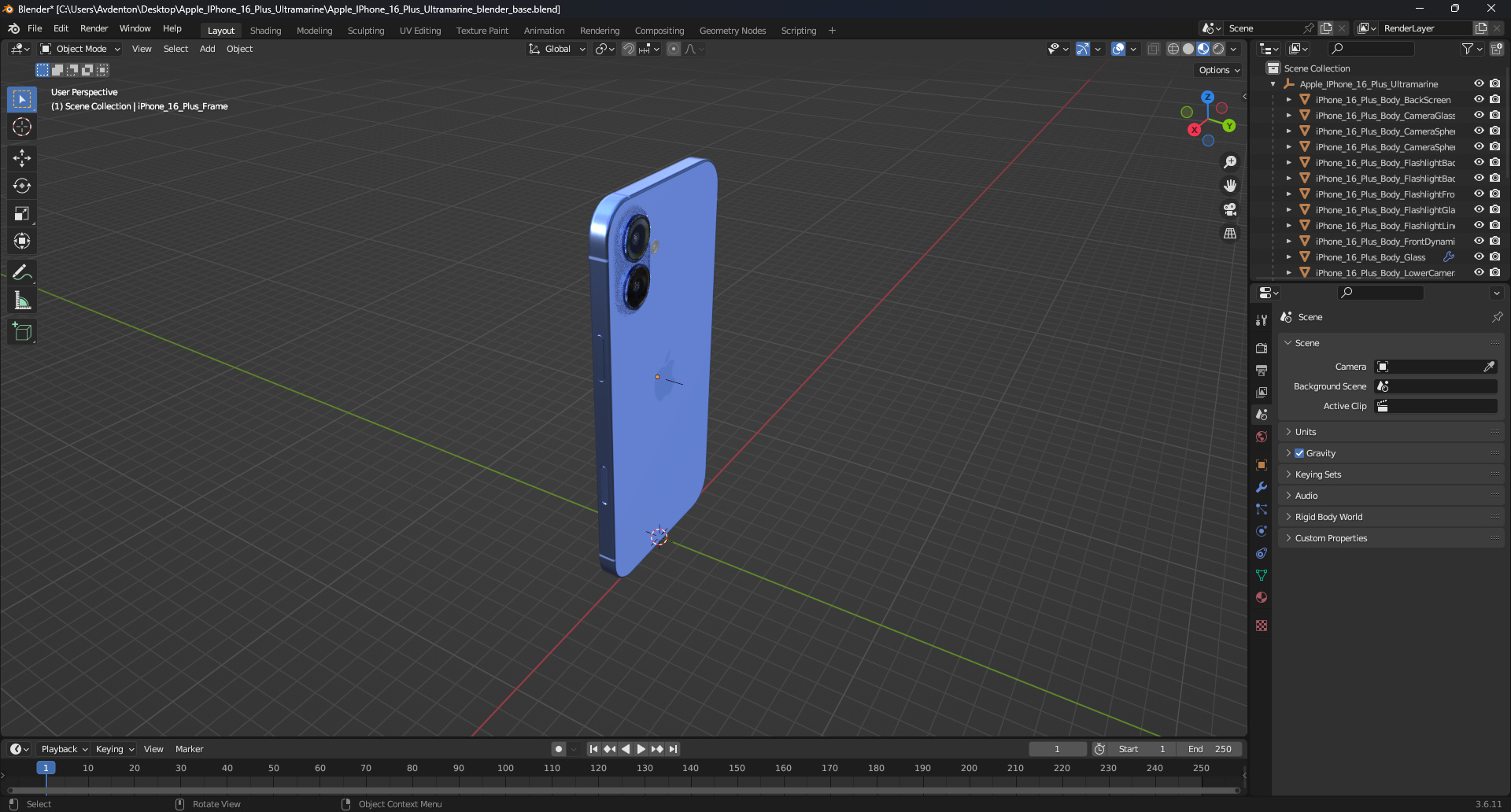Open the View Layer properties tab
The image size is (1511, 812).
[1262, 392]
